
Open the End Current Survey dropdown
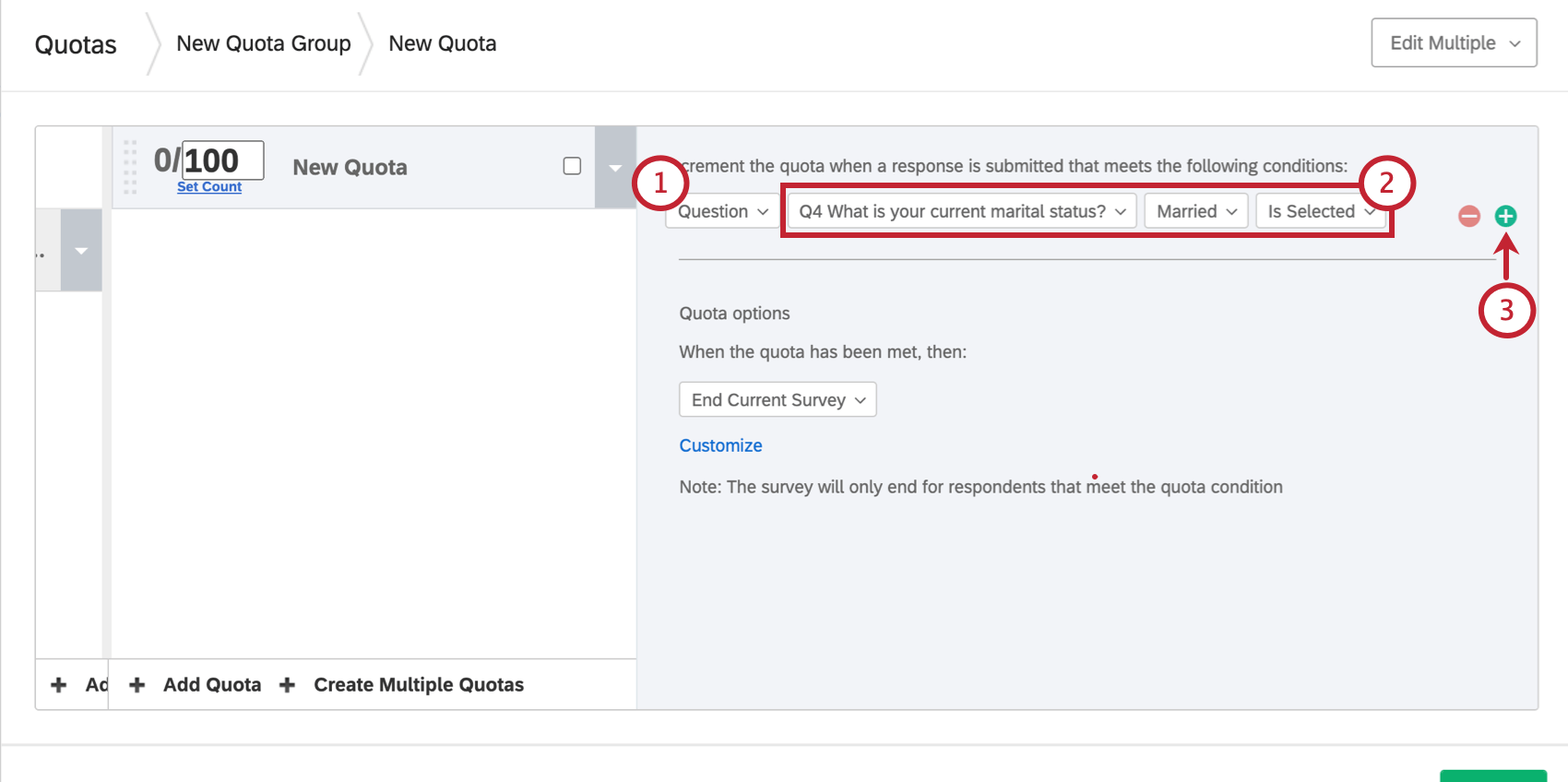[778, 400]
